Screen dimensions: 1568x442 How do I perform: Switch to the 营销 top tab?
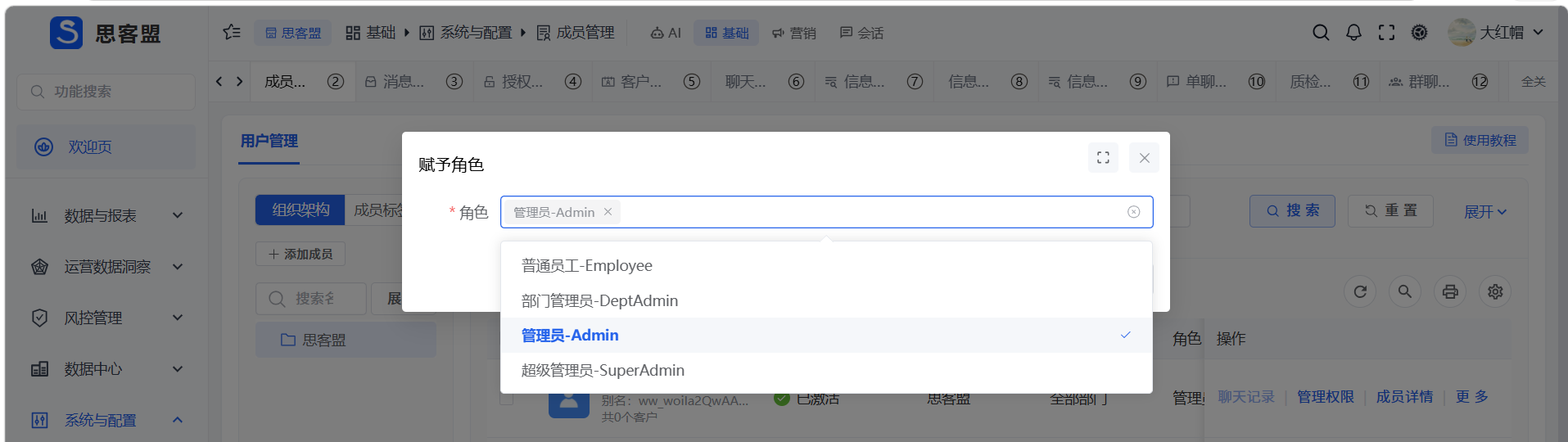[x=793, y=33]
